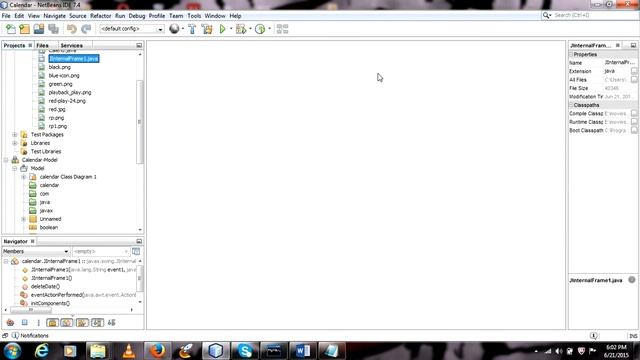Open the Members dropdown in Navigator

36,251
